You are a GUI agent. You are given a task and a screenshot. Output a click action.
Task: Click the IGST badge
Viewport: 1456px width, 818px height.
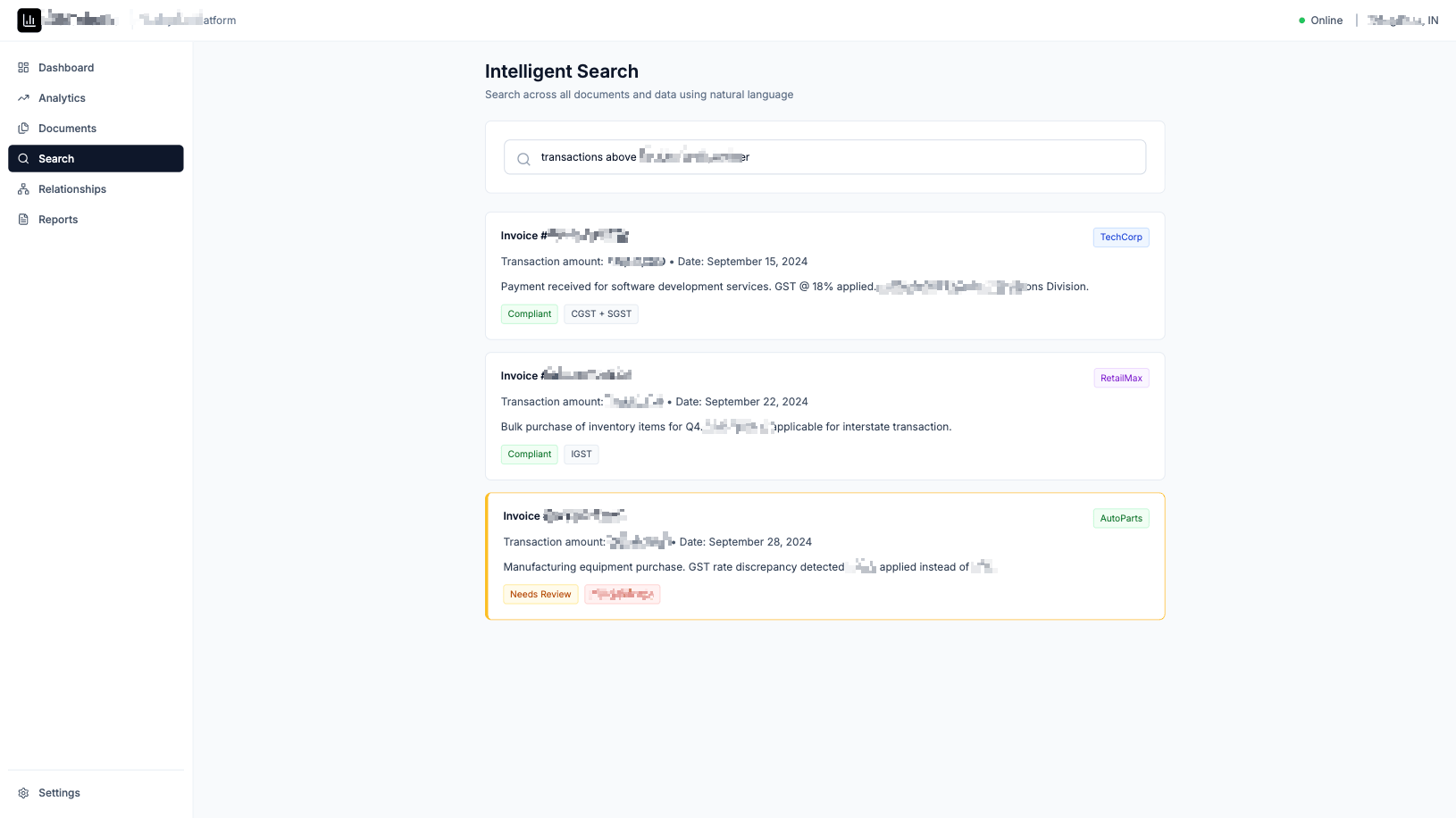582,455
